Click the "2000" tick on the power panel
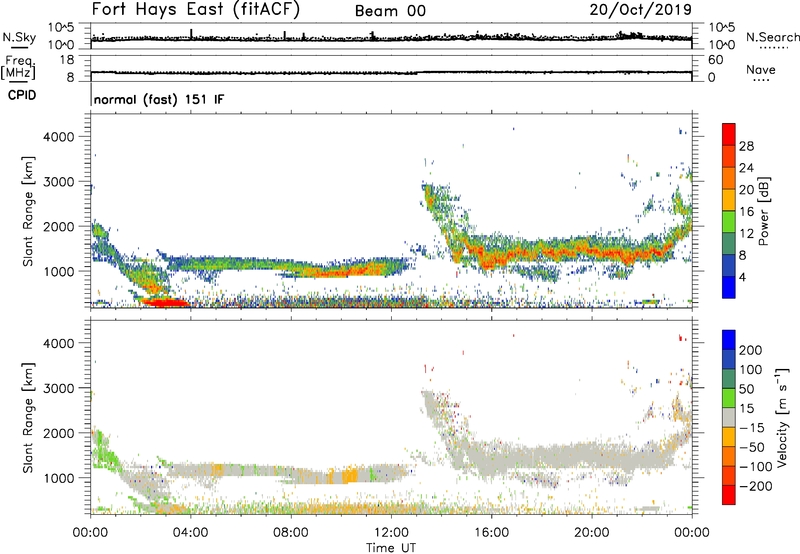Image resolution: width=800 pixels, height=554 pixels. coord(59,226)
